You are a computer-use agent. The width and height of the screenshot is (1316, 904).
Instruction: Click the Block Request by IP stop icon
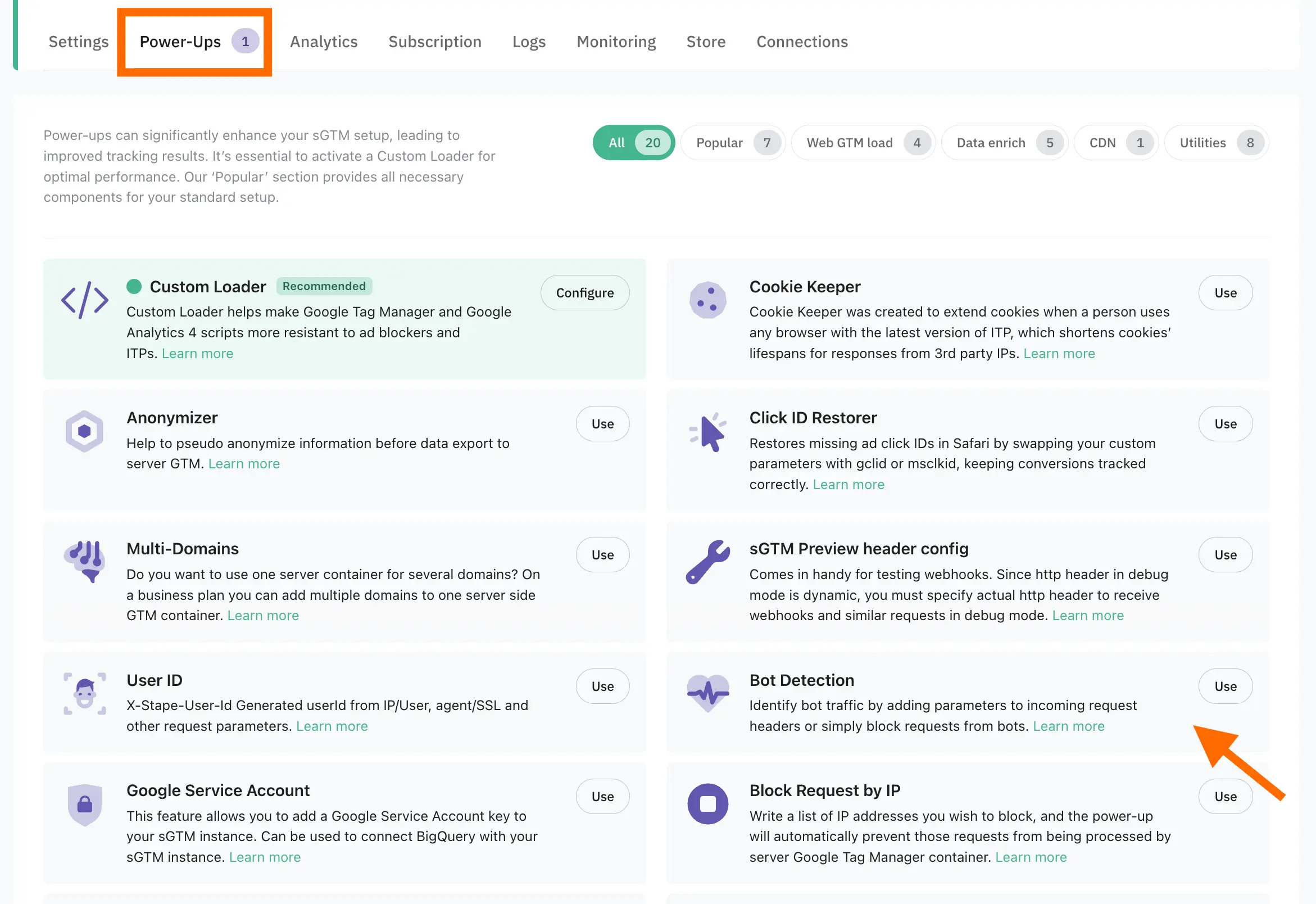[x=707, y=804]
